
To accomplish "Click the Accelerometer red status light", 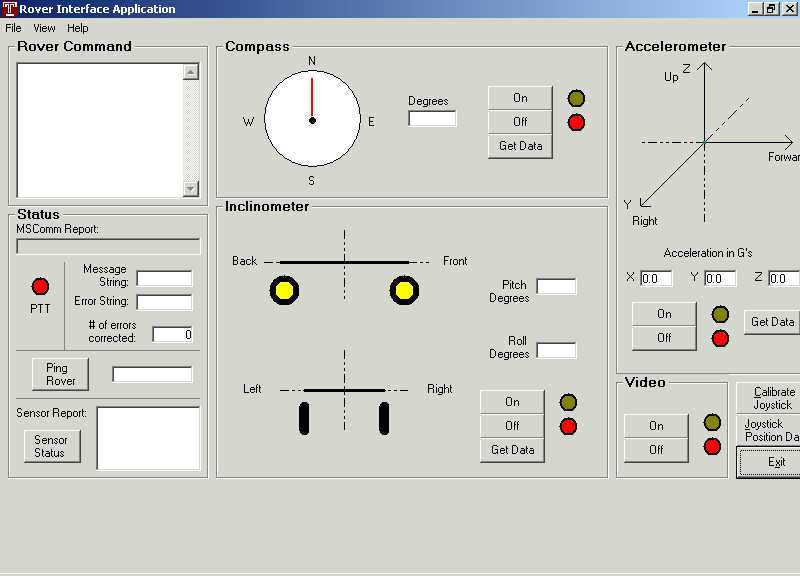I will pyautogui.click(x=720, y=339).
